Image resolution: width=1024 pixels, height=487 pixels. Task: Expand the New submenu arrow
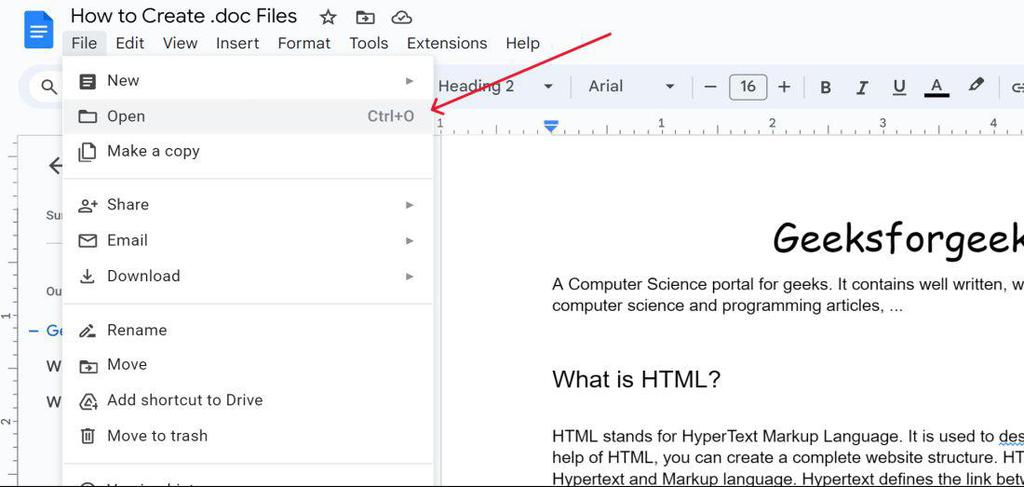[409, 81]
